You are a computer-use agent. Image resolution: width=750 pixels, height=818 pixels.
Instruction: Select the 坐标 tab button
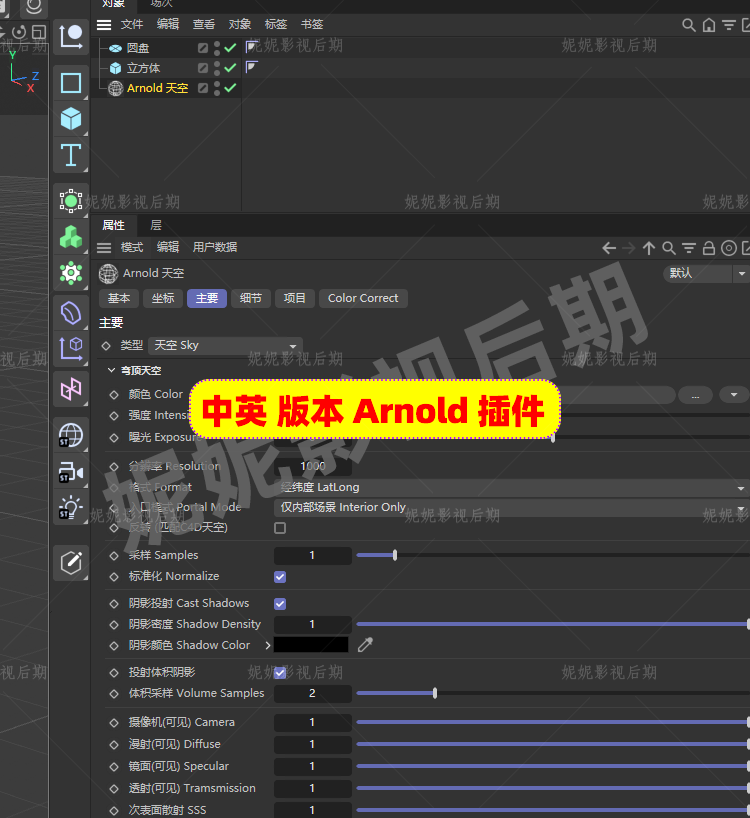(x=163, y=298)
